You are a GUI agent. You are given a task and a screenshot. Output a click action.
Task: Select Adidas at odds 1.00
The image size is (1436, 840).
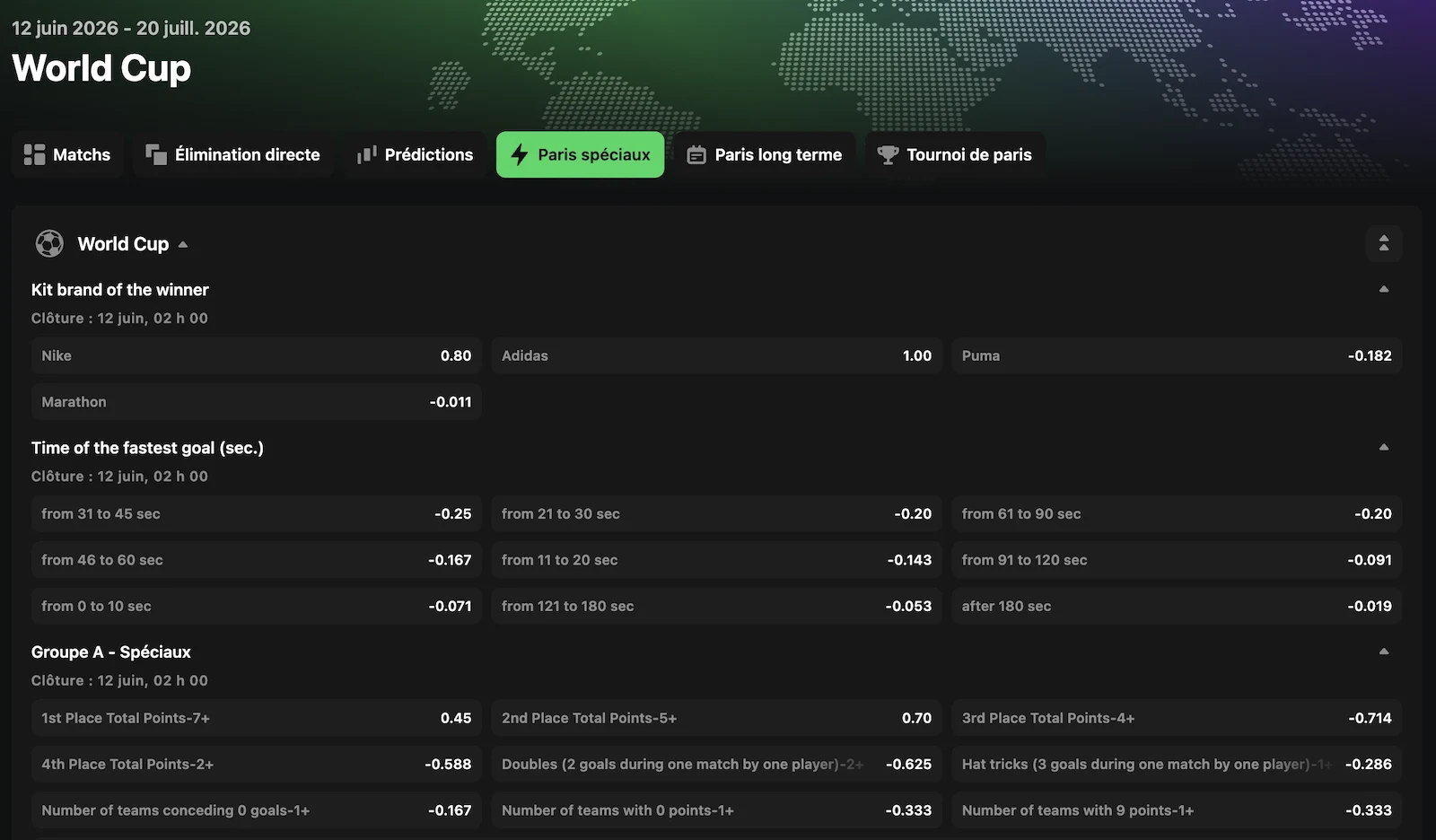[x=716, y=355]
